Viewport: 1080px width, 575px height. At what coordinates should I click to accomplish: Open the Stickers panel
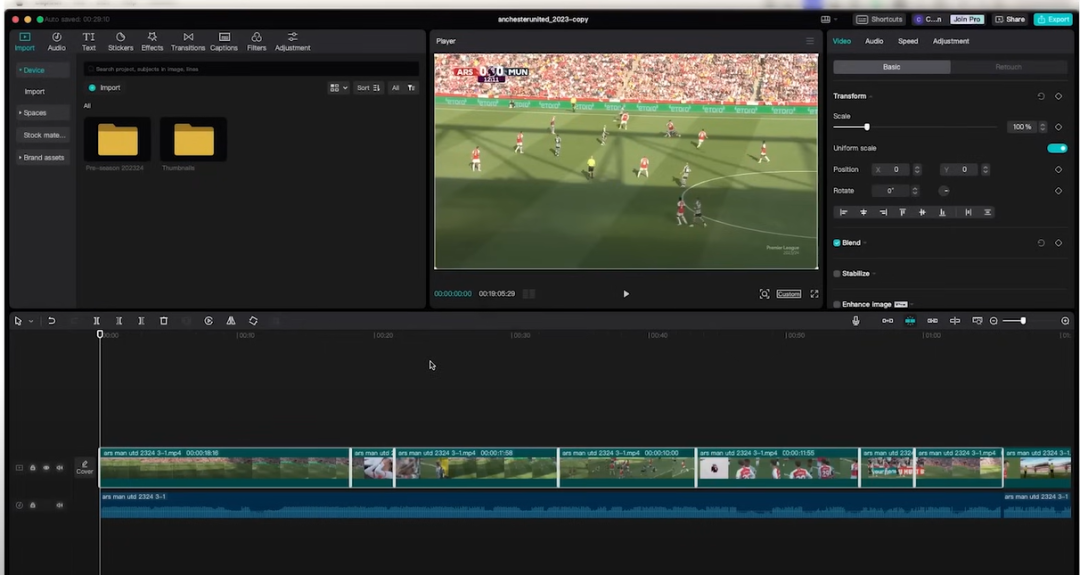[120, 41]
